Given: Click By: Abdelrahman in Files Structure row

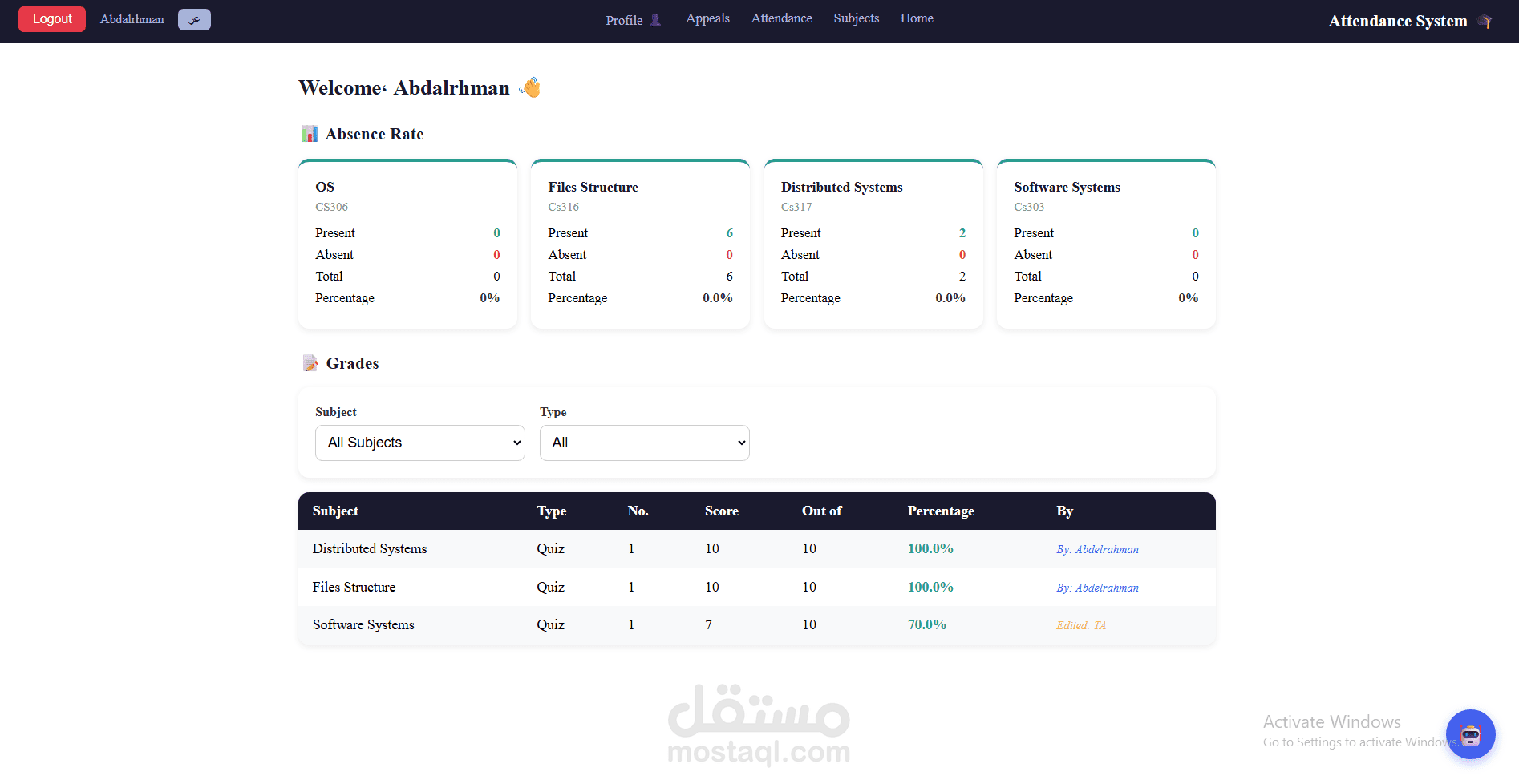Looking at the screenshot, I should pyautogui.click(x=1097, y=588).
